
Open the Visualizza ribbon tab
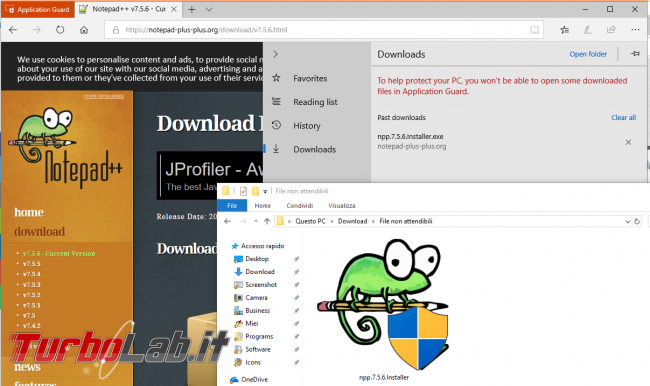342,205
